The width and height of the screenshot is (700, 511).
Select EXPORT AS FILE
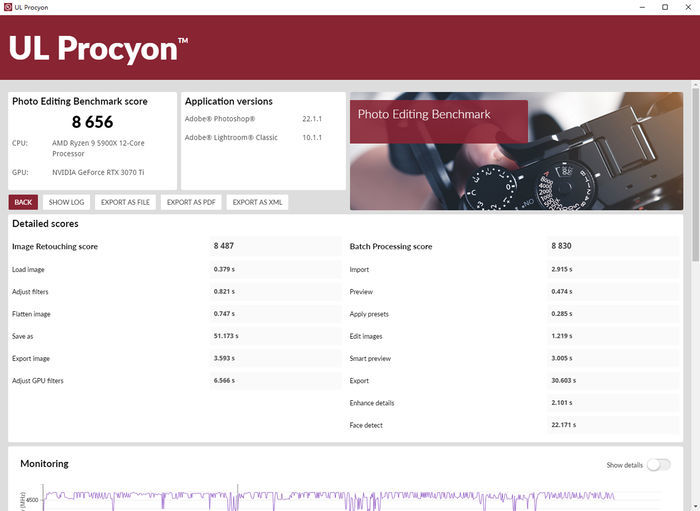[125, 202]
